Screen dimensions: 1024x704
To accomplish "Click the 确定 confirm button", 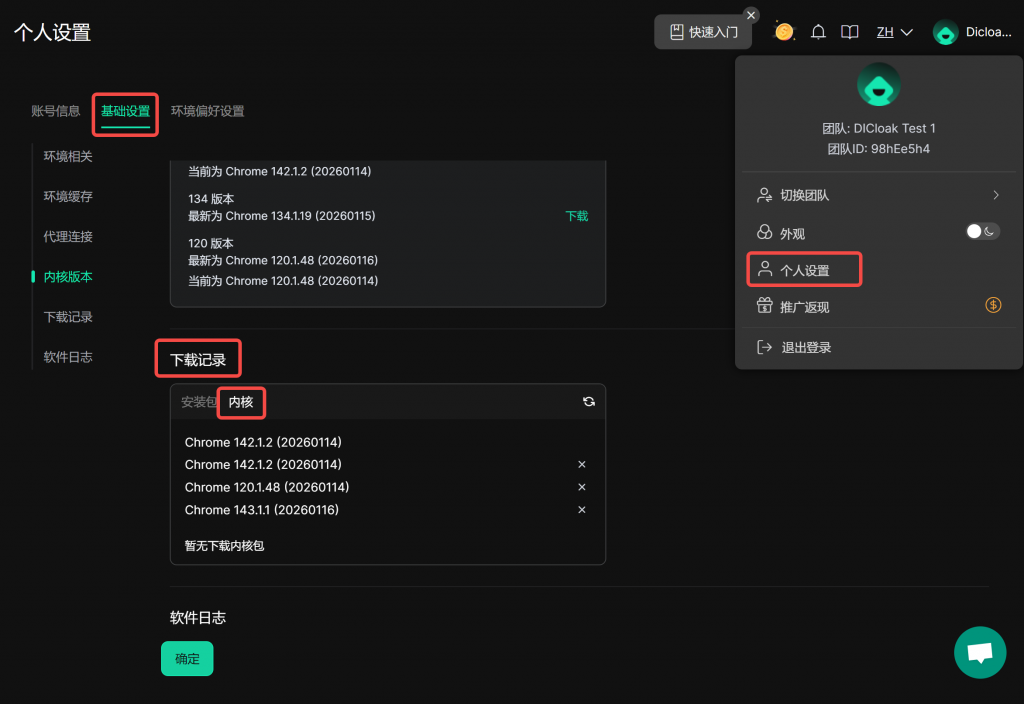I will pos(187,659).
